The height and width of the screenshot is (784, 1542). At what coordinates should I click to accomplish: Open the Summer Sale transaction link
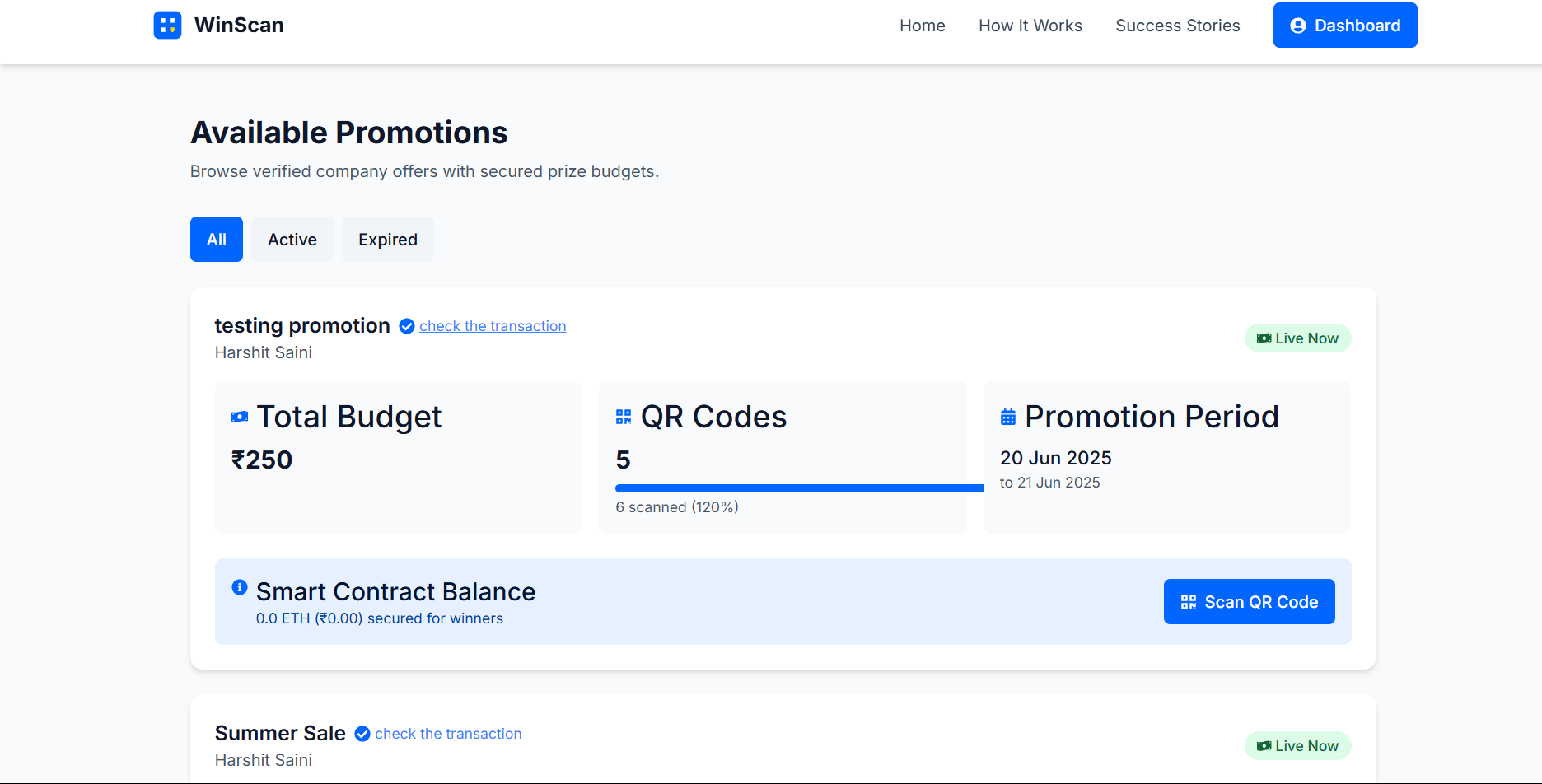448,734
